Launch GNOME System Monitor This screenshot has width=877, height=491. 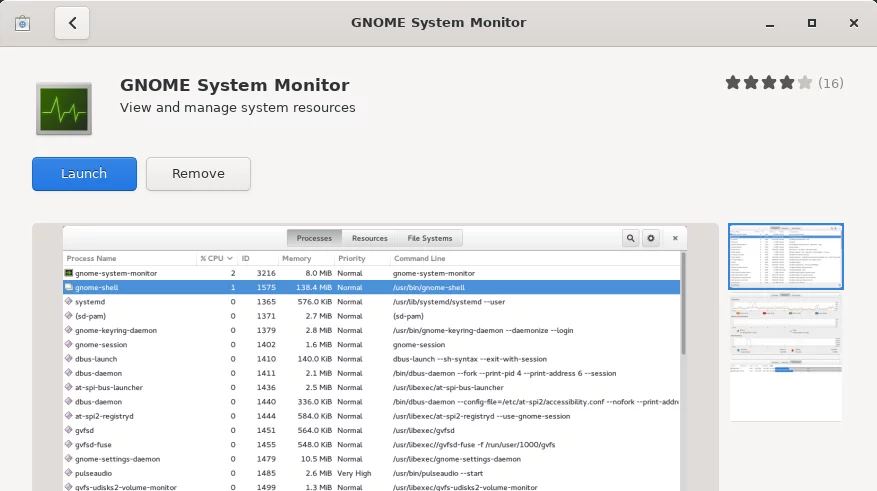point(84,174)
